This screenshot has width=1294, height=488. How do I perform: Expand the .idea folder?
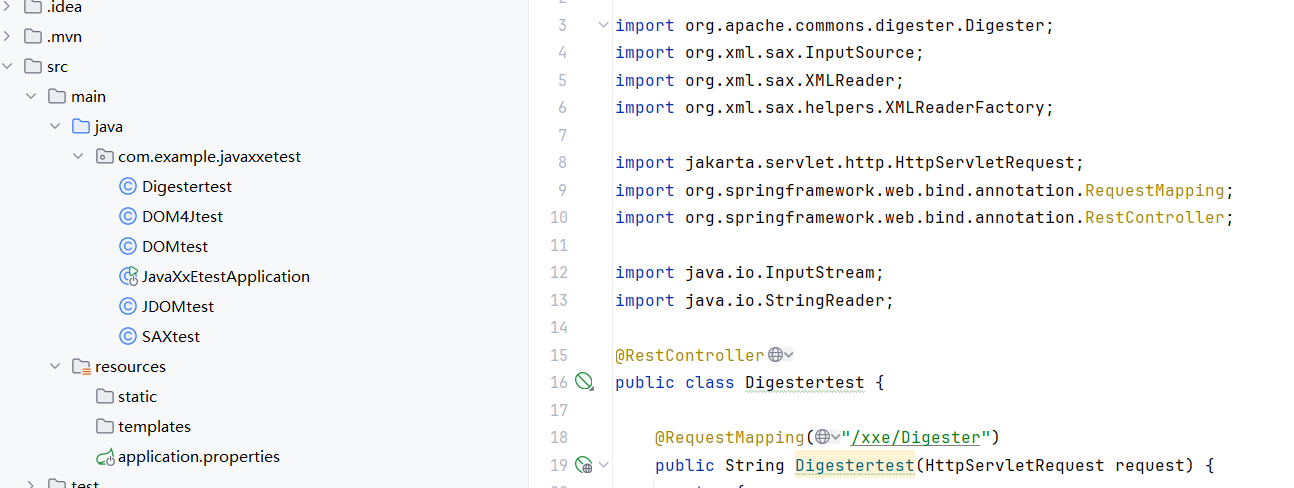[7, 7]
